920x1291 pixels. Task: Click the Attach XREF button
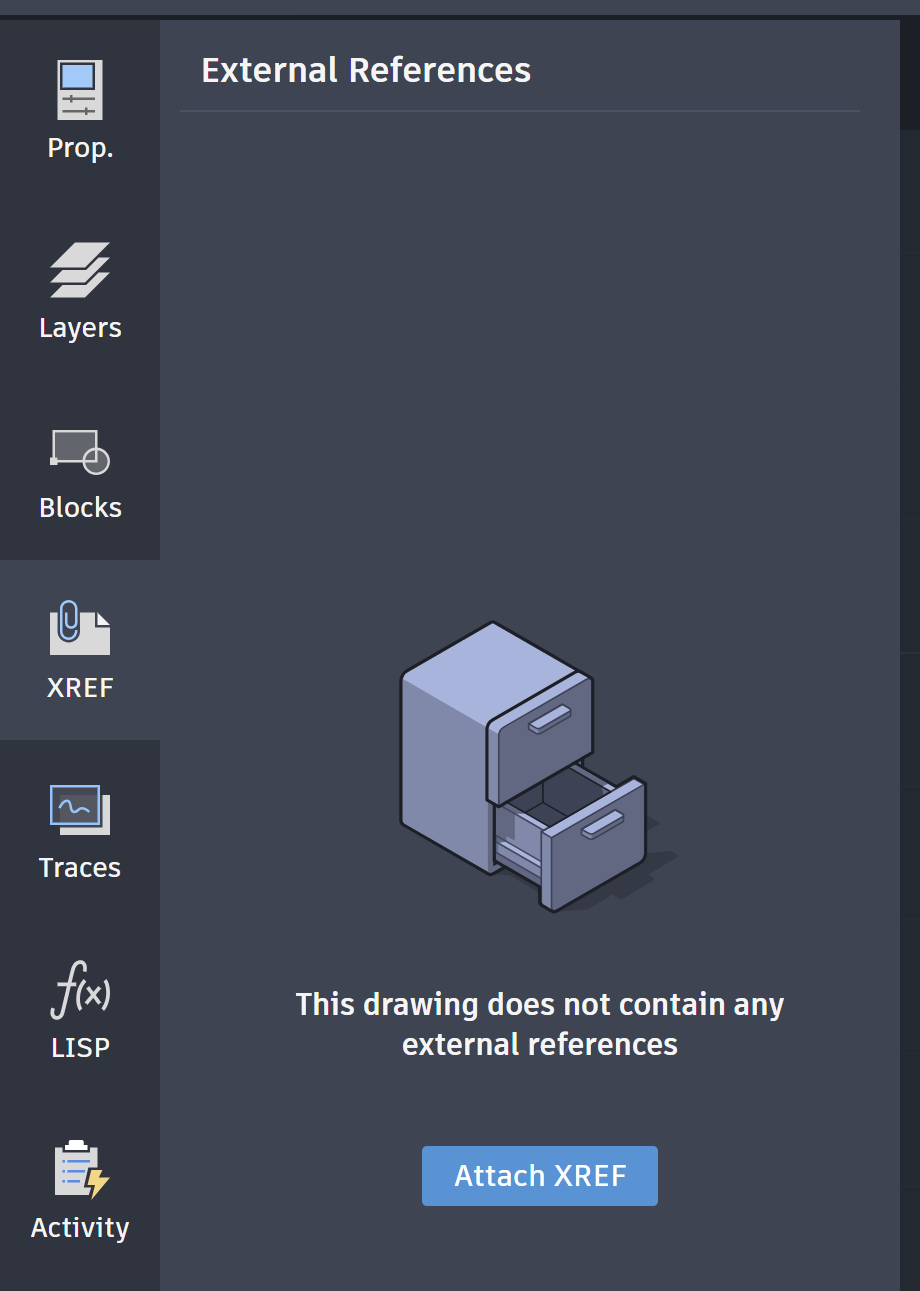pos(540,1176)
